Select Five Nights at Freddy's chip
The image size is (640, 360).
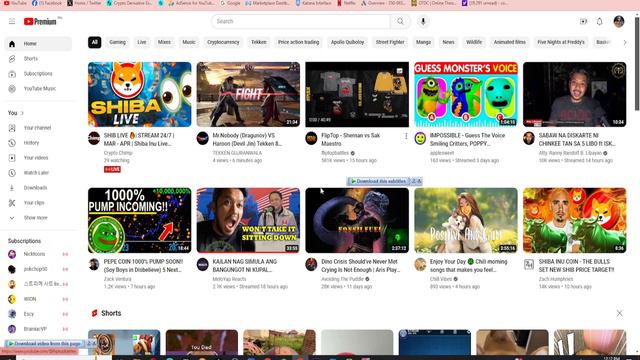561,42
